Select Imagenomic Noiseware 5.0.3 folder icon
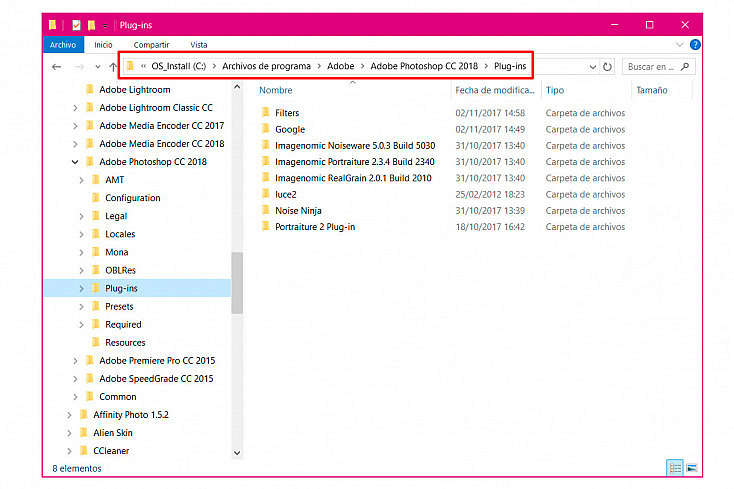734x489 pixels. [266, 145]
